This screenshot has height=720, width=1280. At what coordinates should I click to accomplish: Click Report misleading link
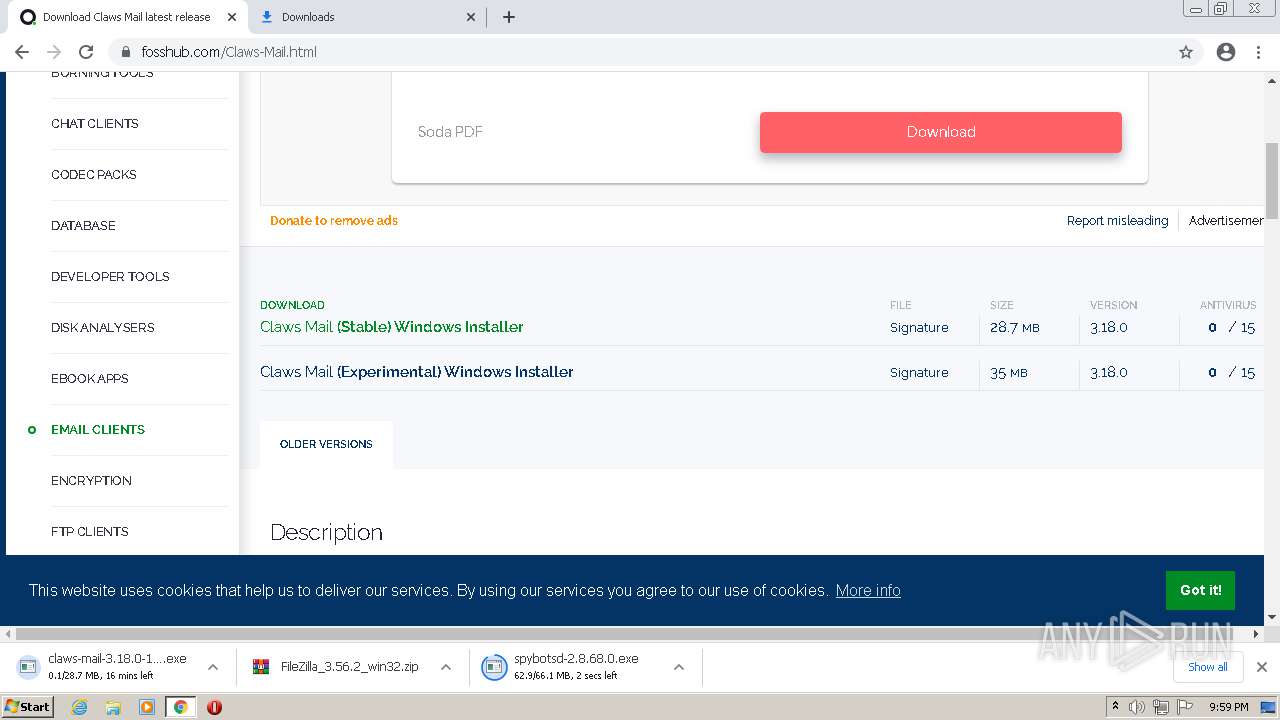[1117, 221]
